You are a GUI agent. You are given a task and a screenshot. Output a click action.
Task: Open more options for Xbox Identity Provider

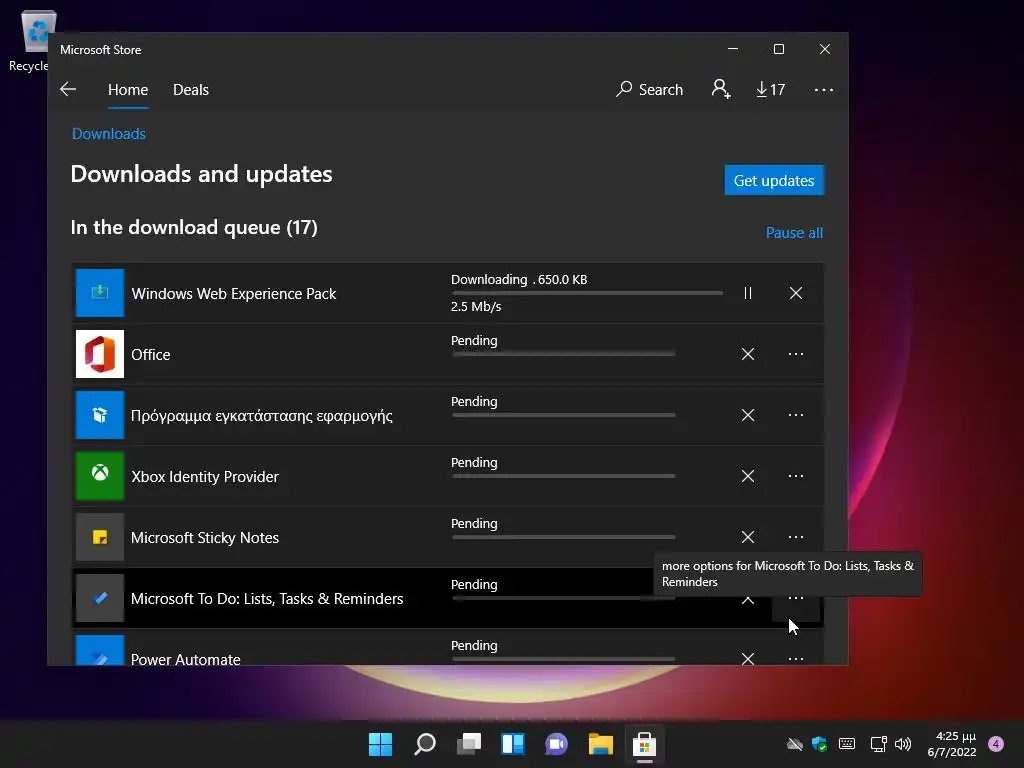pos(795,476)
